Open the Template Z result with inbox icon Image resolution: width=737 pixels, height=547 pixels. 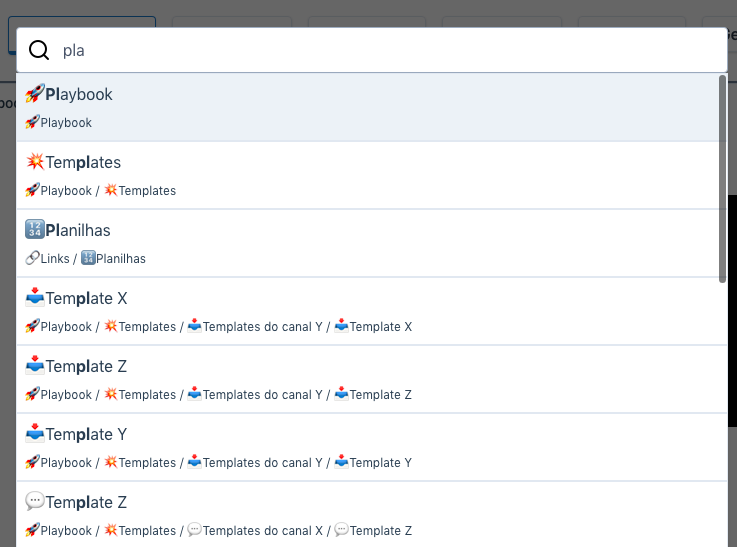pyautogui.click(x=371, y=380)
